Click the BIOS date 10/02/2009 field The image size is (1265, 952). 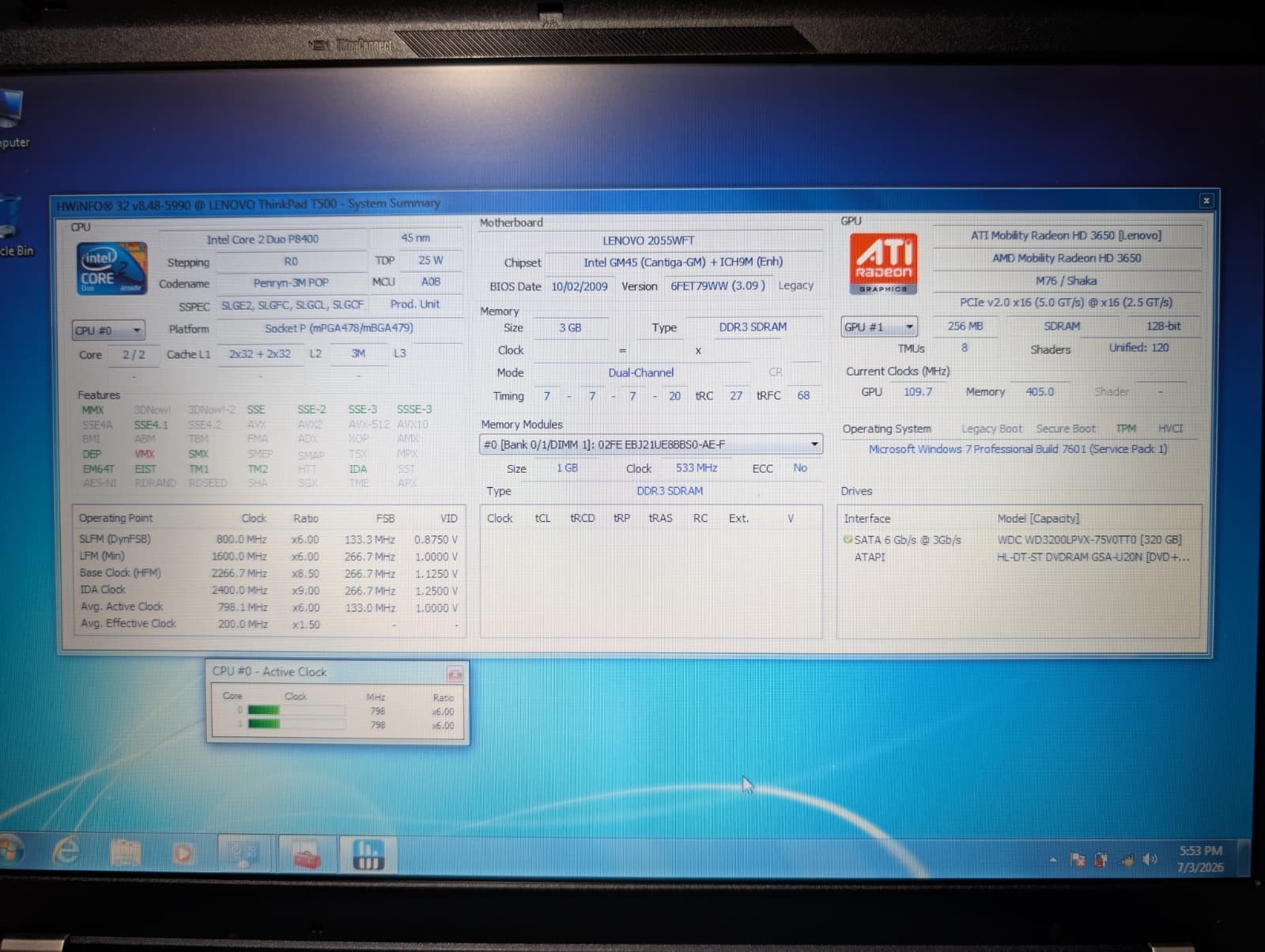tap(580, 286)
